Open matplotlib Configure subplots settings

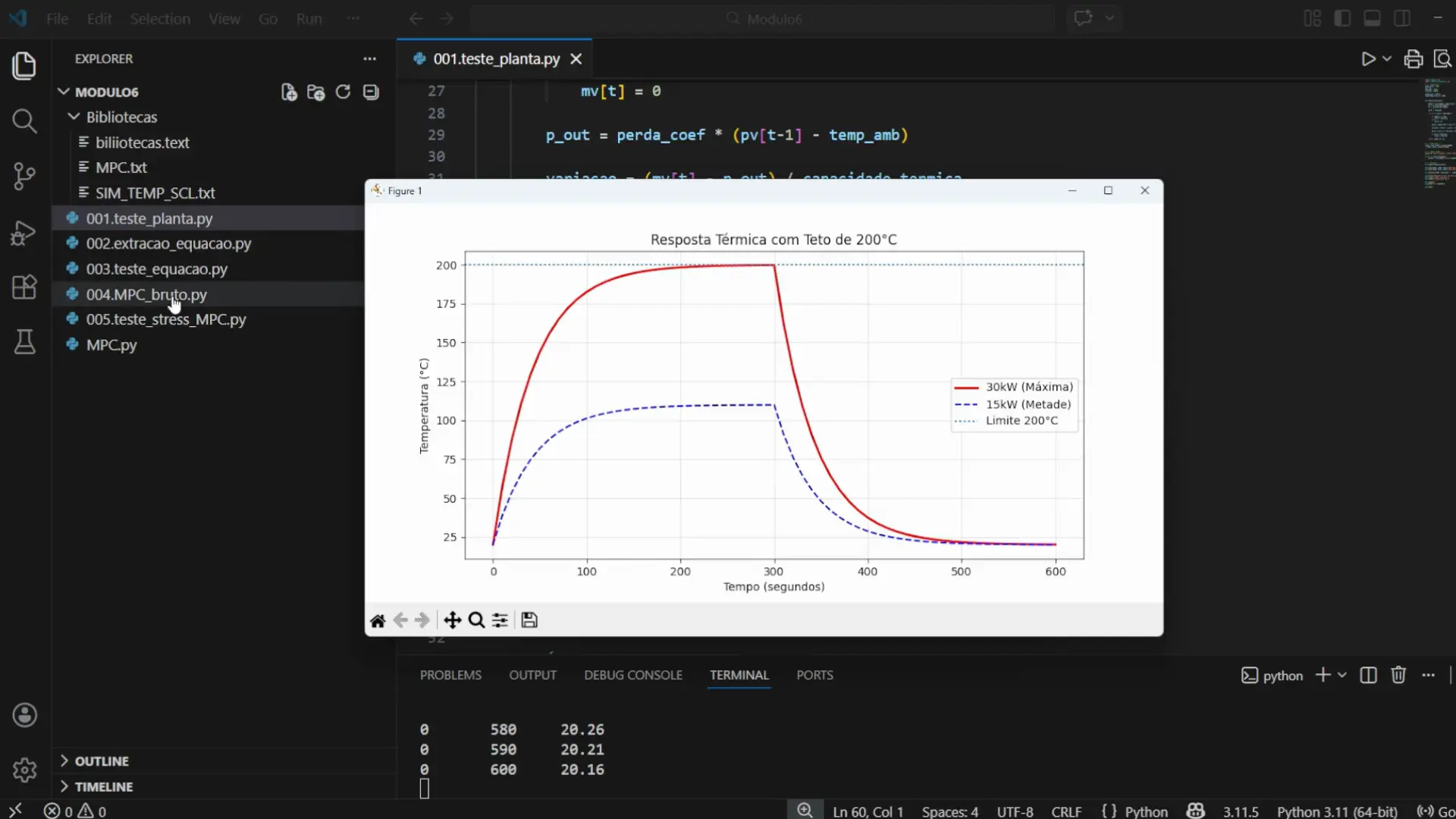click(500, 620)
